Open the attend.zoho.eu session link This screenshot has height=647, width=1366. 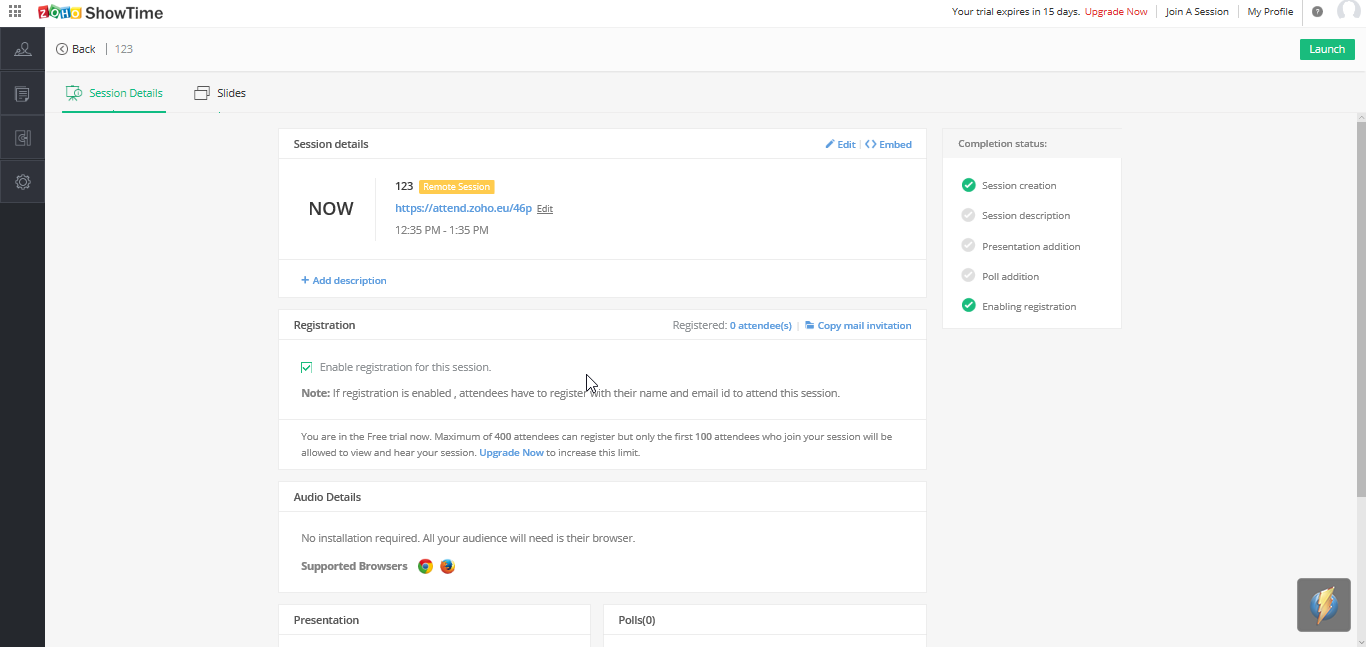463,208
